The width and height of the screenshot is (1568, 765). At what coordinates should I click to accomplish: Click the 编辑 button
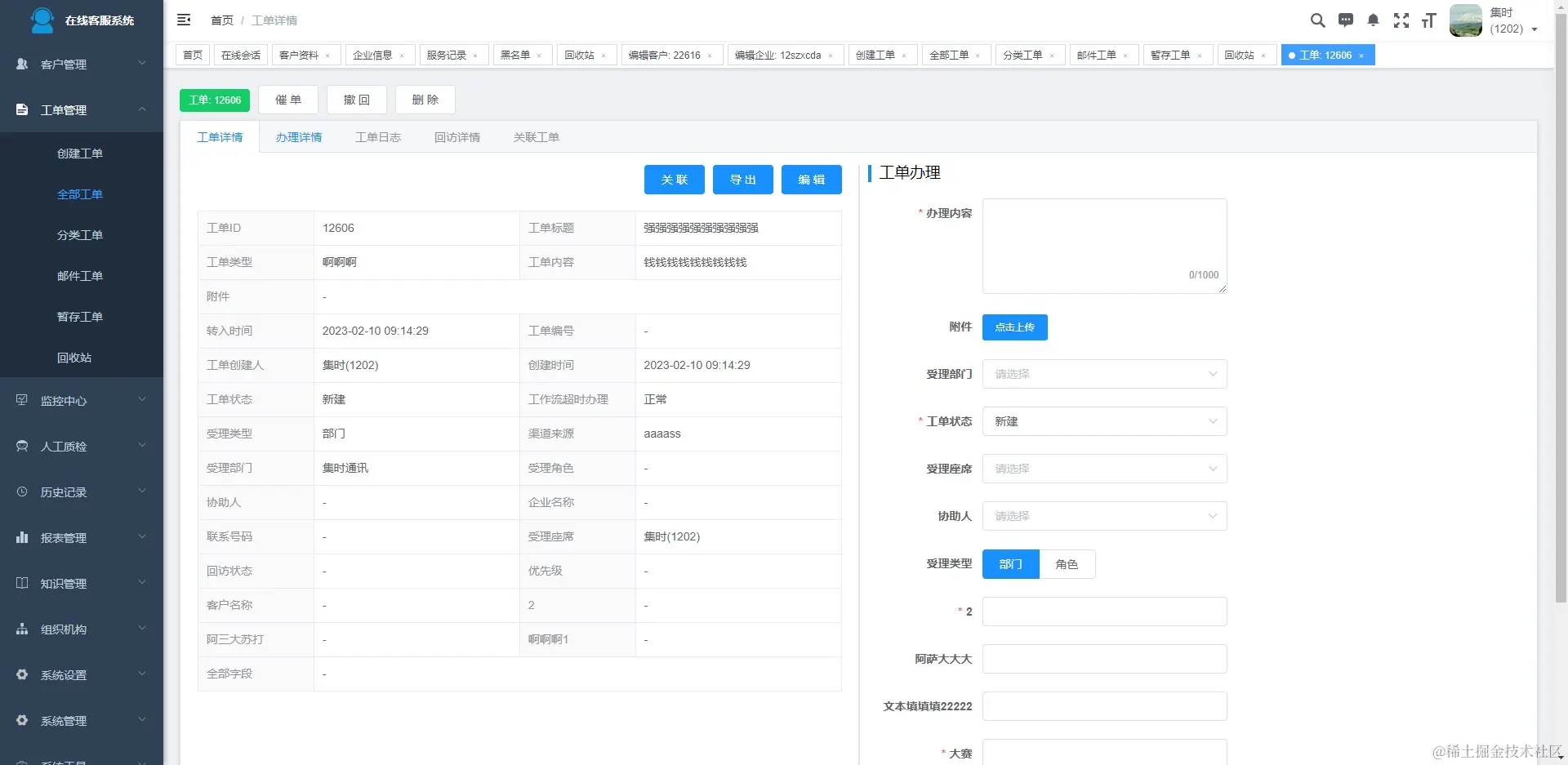[x=812, y=180]
